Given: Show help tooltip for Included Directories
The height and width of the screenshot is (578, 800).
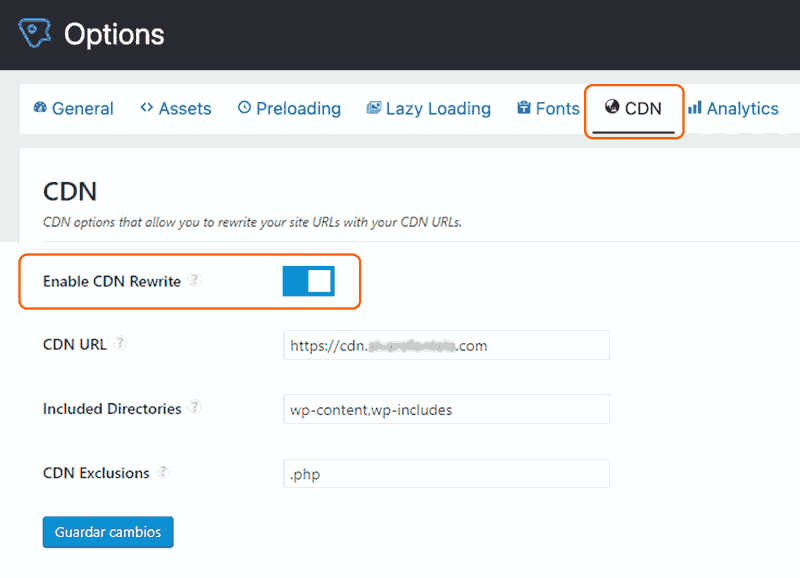Looking at the screenshot, I should 195,408.
